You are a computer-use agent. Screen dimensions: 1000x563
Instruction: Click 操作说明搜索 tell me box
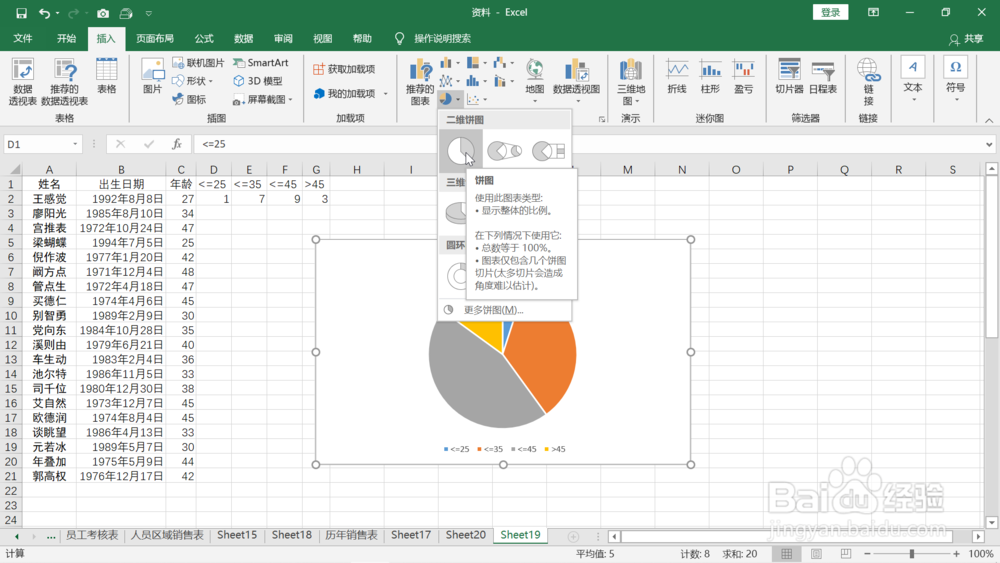tap(442, 38)
